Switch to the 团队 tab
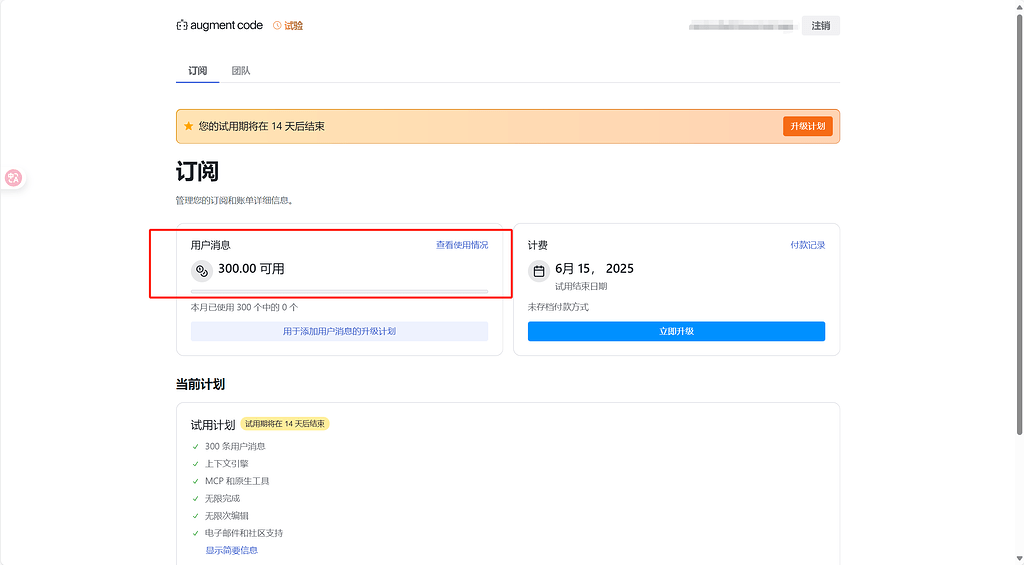The width and height of the screenshot is (1024, 565). 241,71
